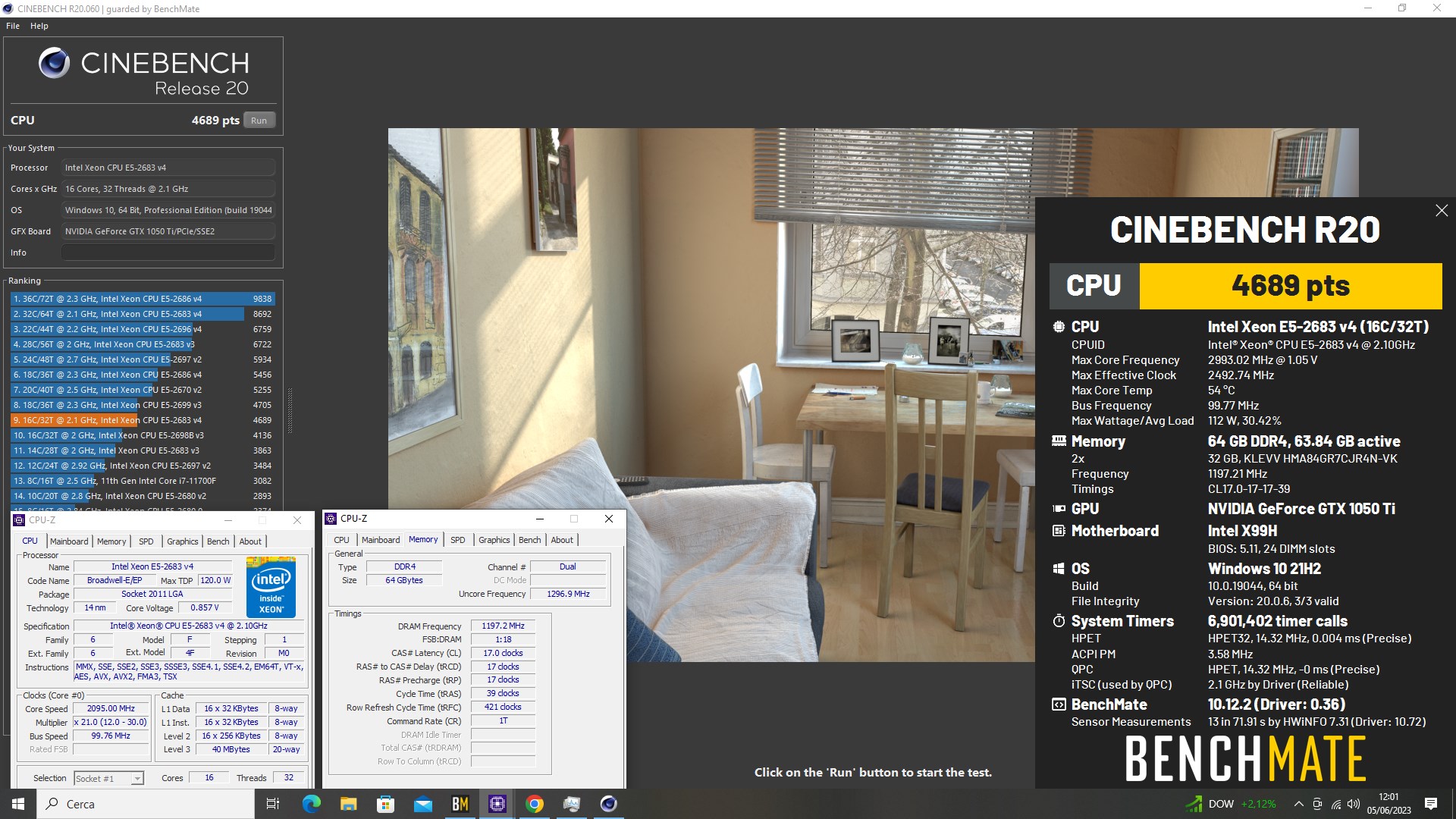Open volume speaker tray icon
This screenshot has width=1456, height=819.
1353,804
